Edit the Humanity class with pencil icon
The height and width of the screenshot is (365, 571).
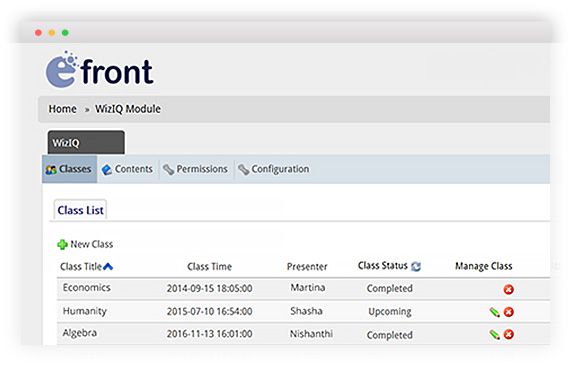(x=495, y=312)
